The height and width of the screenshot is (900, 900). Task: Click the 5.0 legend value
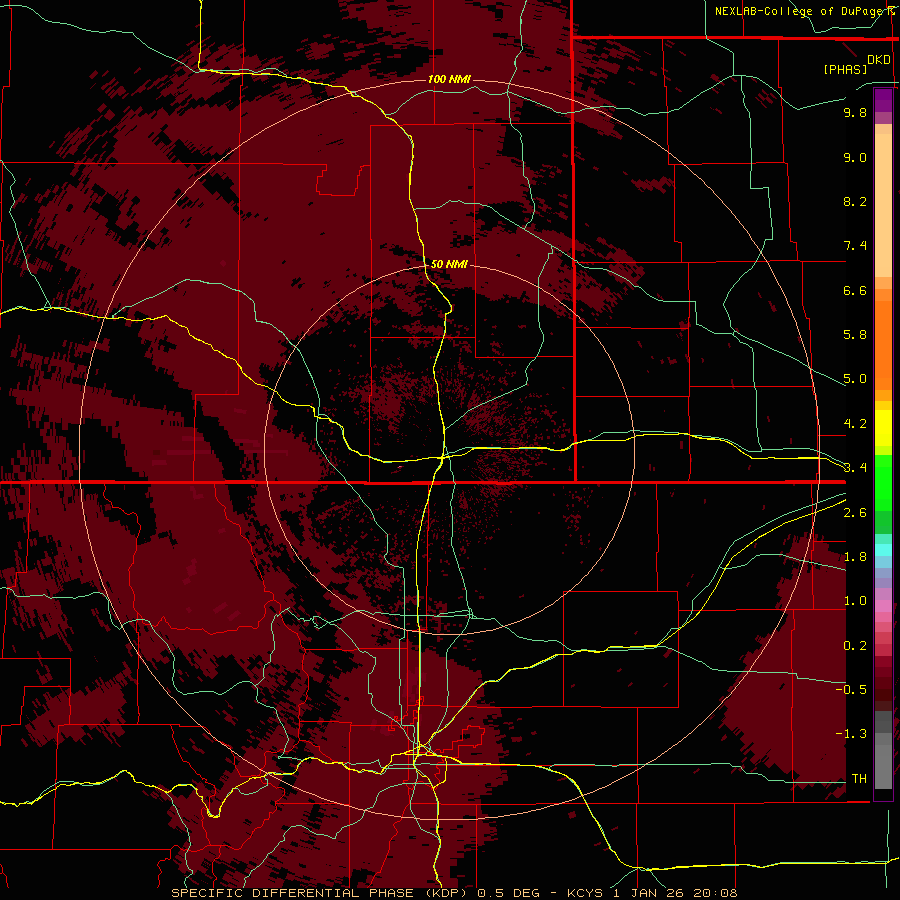[x=855, y=379]
